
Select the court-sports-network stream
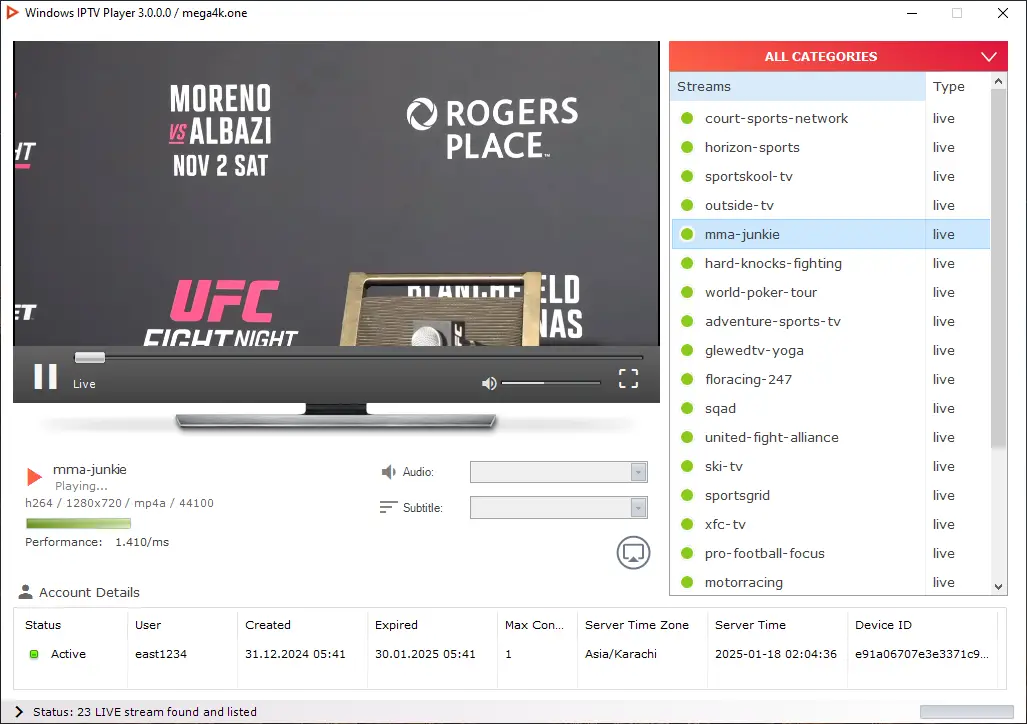[831, 118]
